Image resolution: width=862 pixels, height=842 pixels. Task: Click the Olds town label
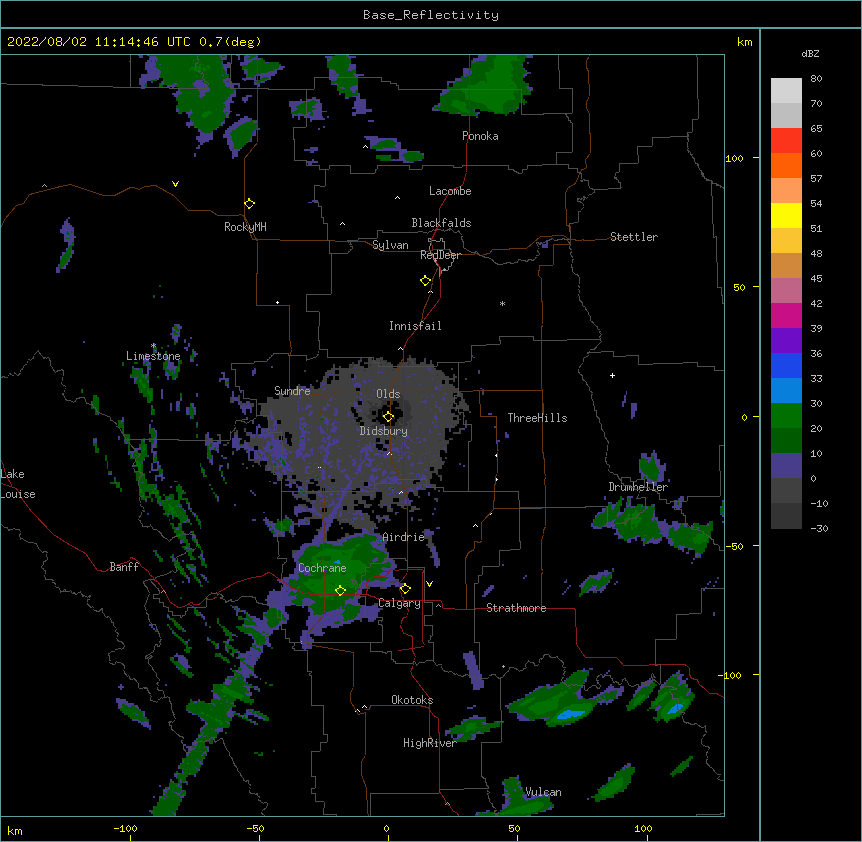click(x=388, y=394)
